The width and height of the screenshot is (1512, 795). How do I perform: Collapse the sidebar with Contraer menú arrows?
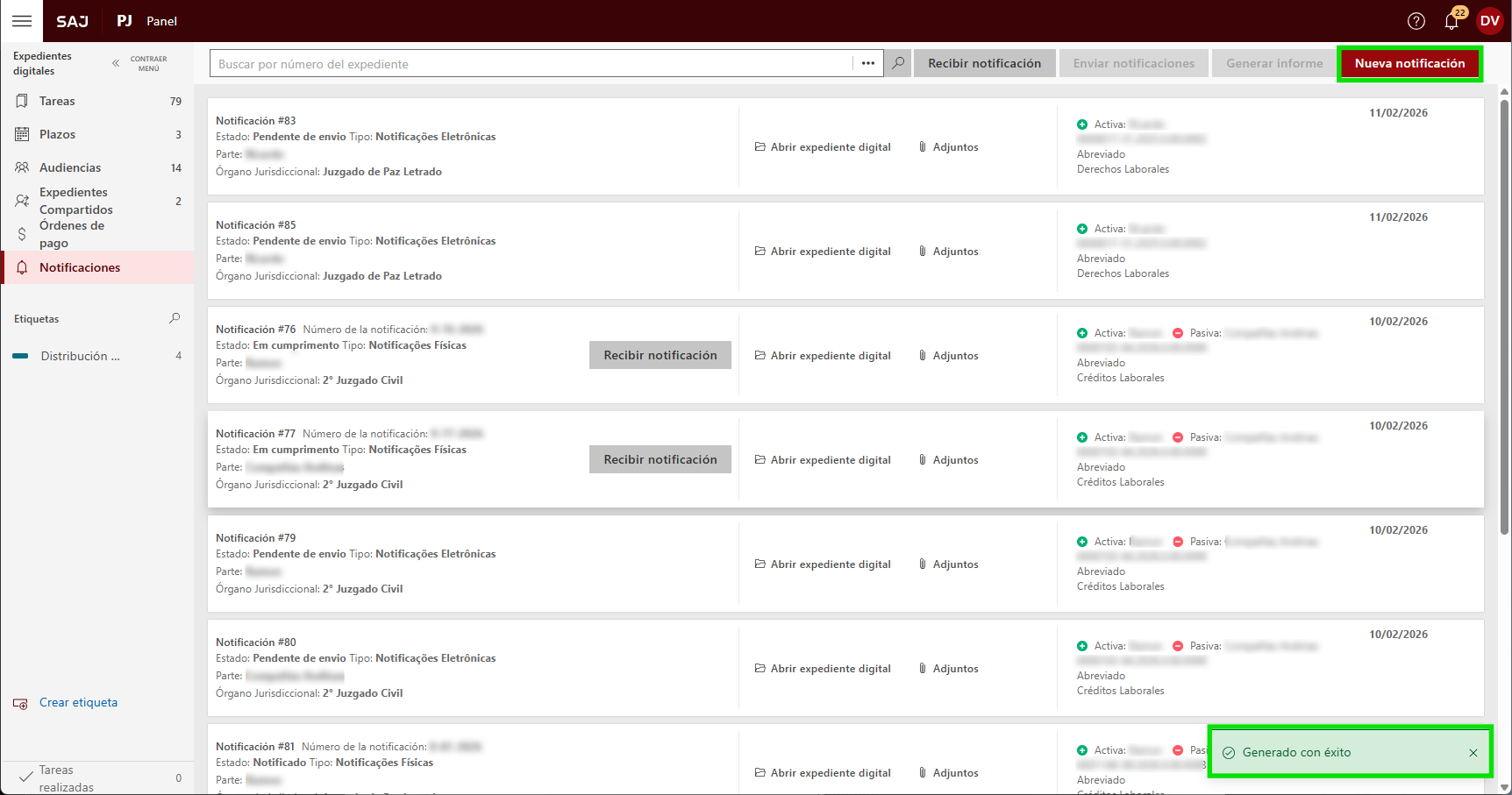pos(116,63)
